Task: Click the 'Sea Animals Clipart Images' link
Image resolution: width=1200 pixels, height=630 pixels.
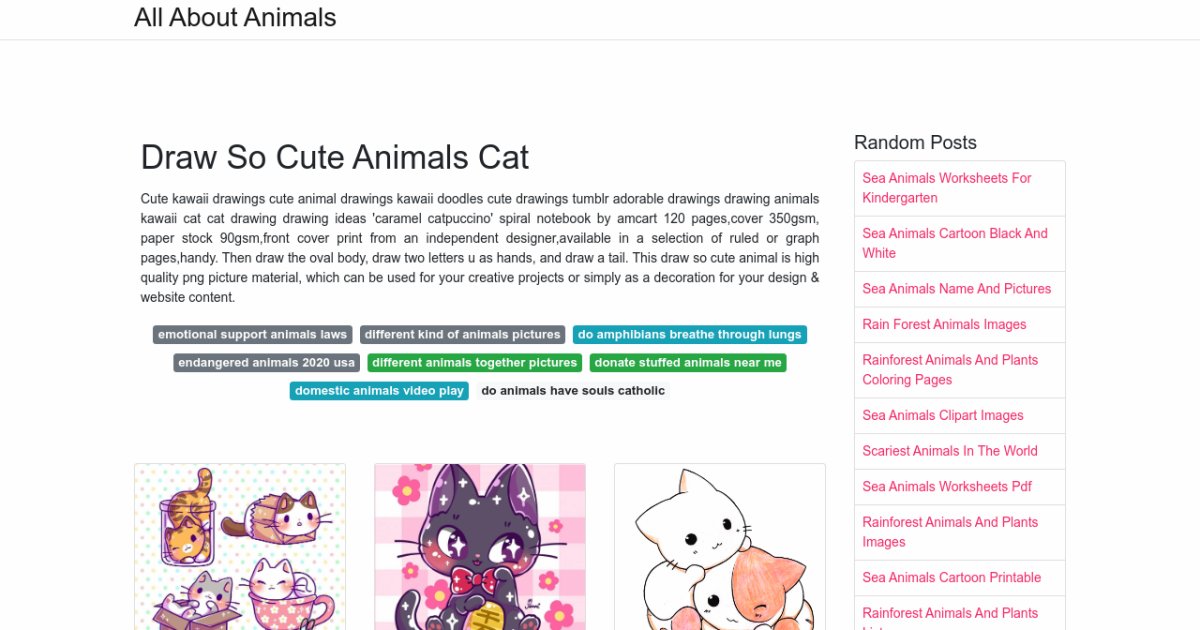Action: (943, 415)
